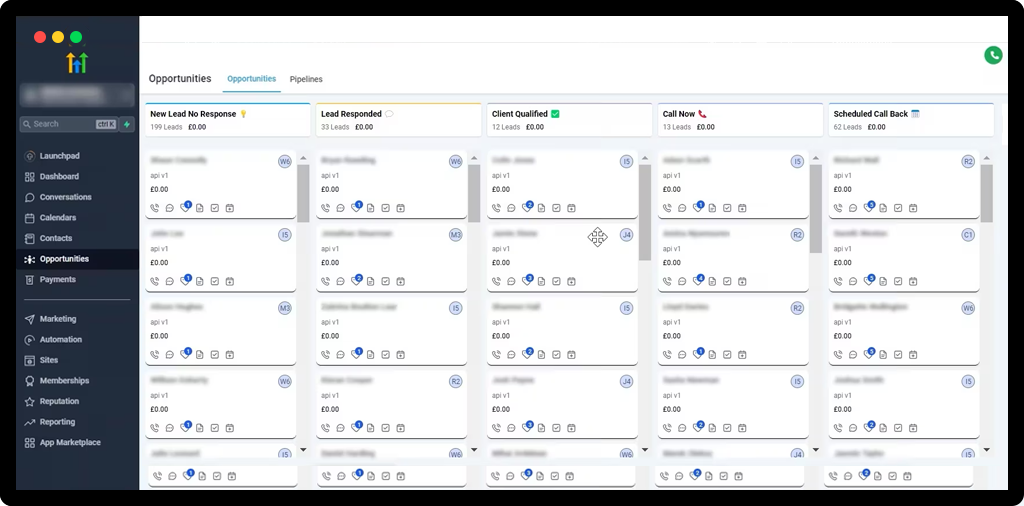
Task: Switch to the Pipelines tab
Action: [x=306, y=79]
